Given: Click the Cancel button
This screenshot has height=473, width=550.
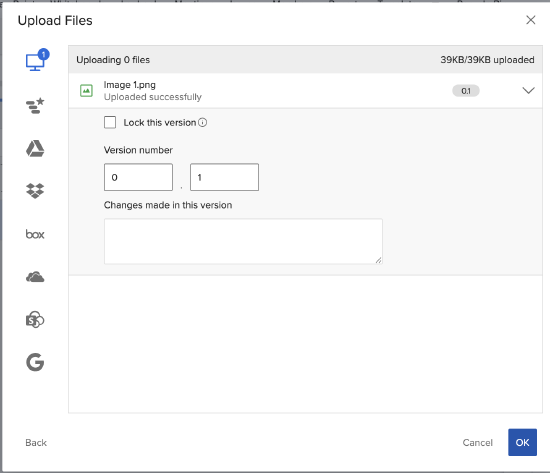Looking at the screenshot, I should click(477, 442).
